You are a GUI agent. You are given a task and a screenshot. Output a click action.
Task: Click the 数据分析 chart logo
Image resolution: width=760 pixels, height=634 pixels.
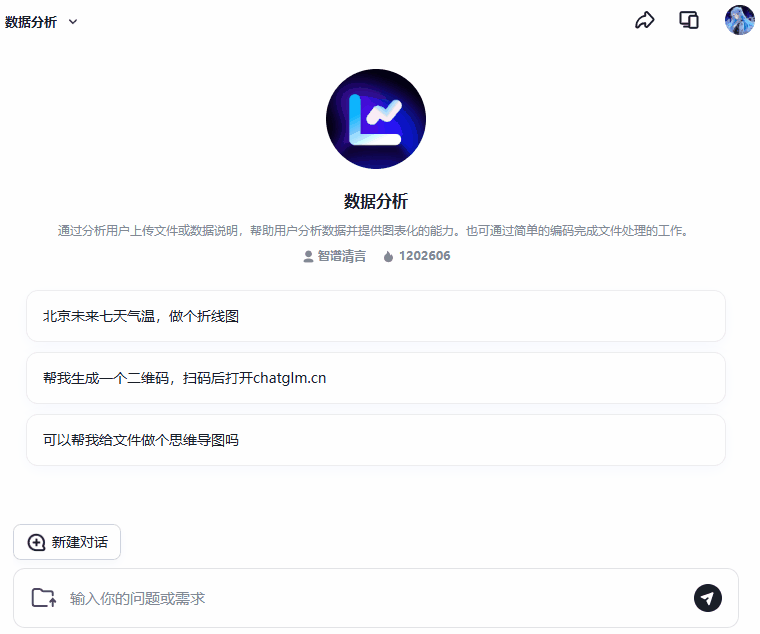(x=376, y=119)
